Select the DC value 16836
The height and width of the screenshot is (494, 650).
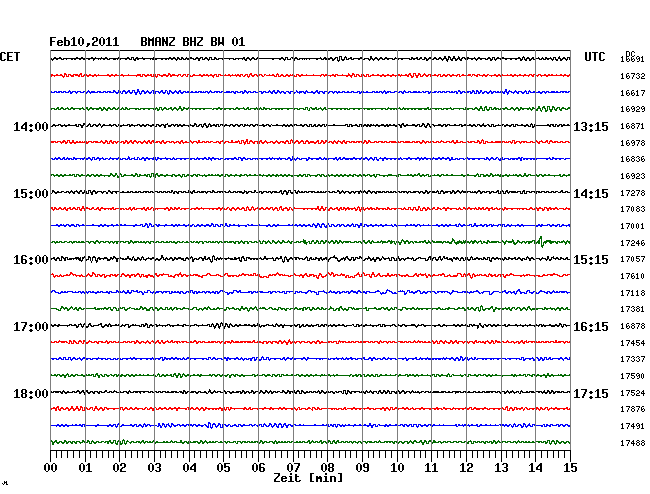633,159
